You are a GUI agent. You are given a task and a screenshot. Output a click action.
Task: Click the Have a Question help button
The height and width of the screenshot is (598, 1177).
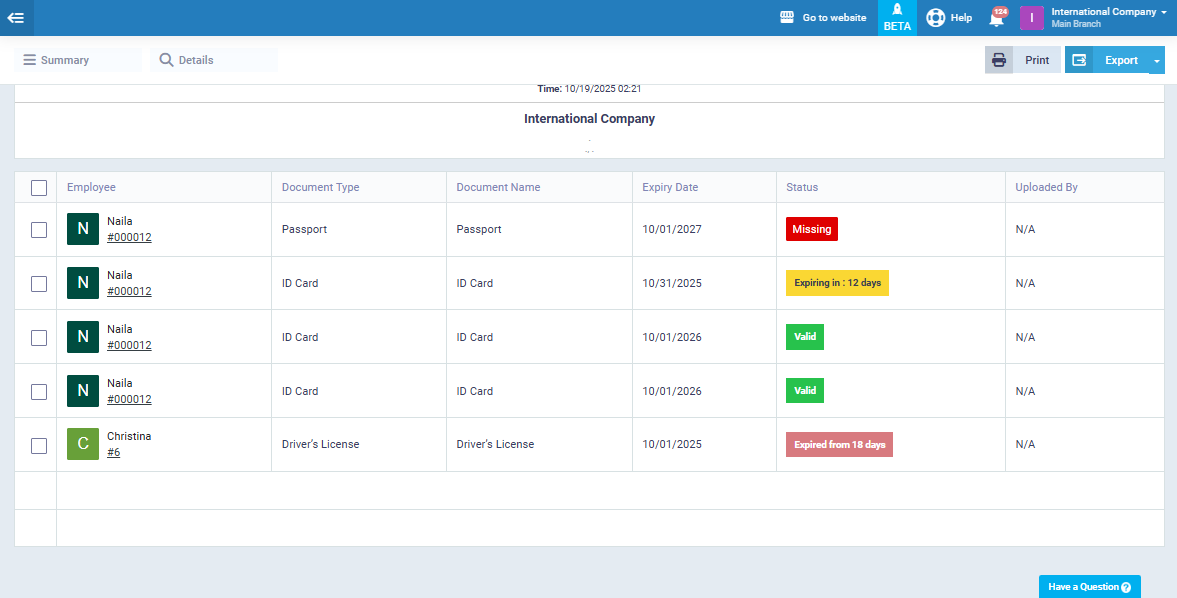1089,587
